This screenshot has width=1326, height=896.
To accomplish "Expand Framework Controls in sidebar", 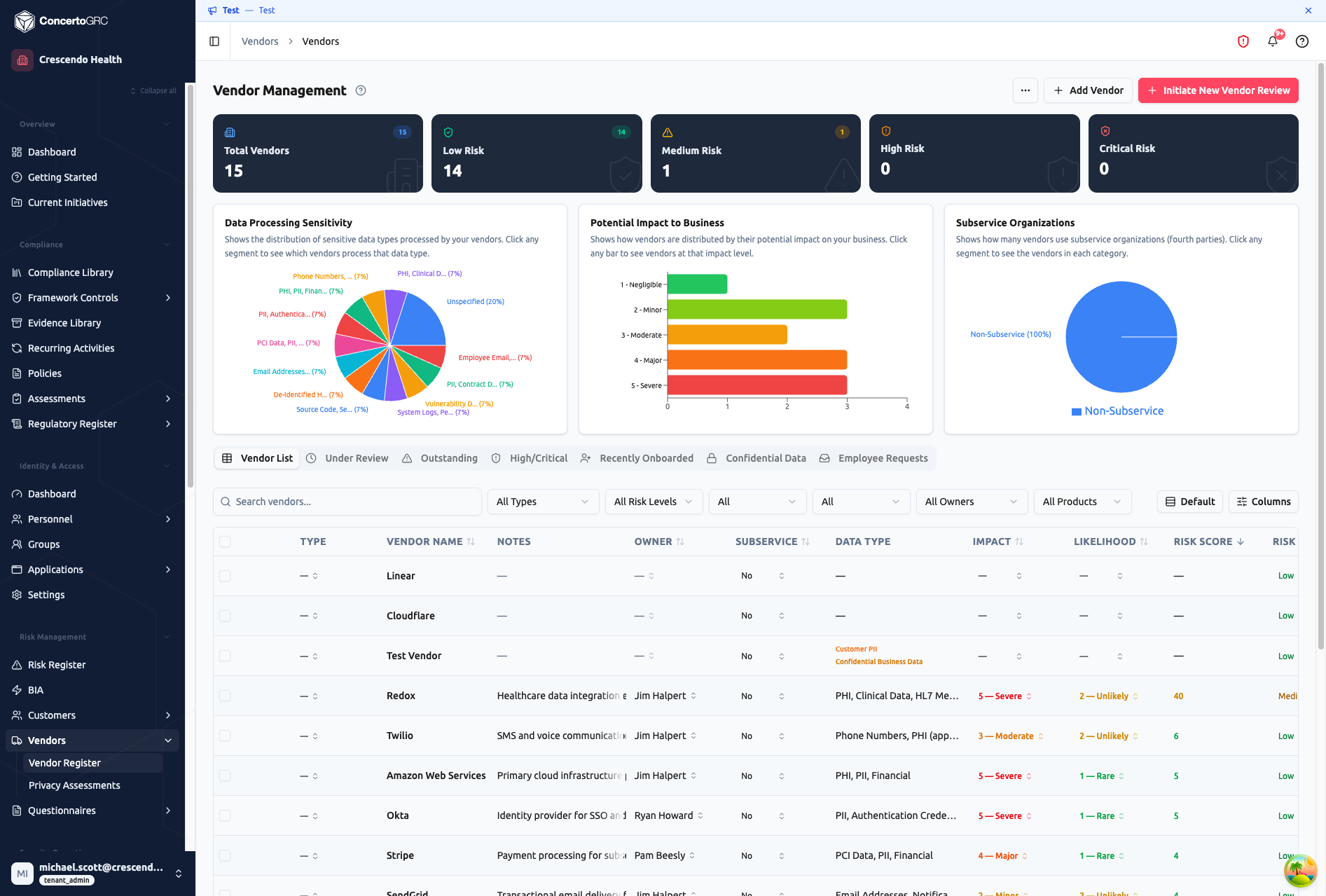I will (168, 298).
